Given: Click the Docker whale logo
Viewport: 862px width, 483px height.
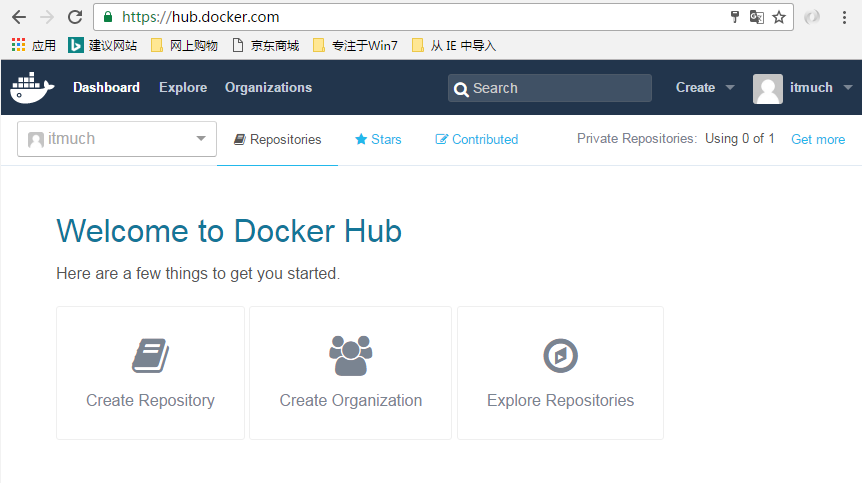Looking at the screenshot, I should coord(33,88).
